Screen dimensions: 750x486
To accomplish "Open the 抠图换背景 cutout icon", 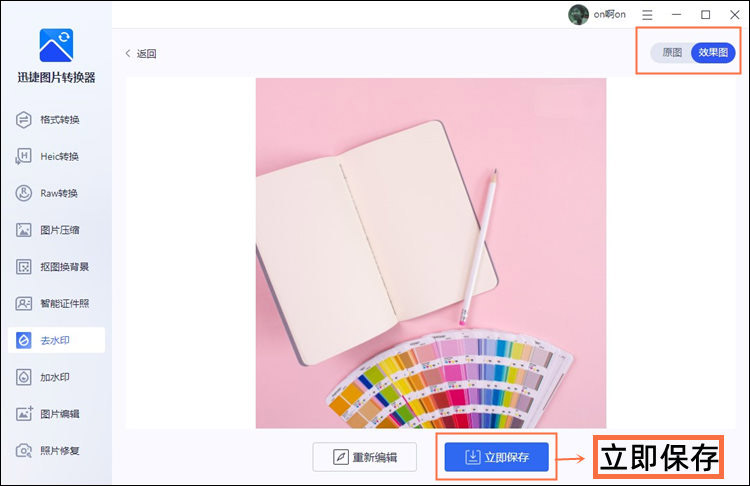I will [x=23, y=267].
